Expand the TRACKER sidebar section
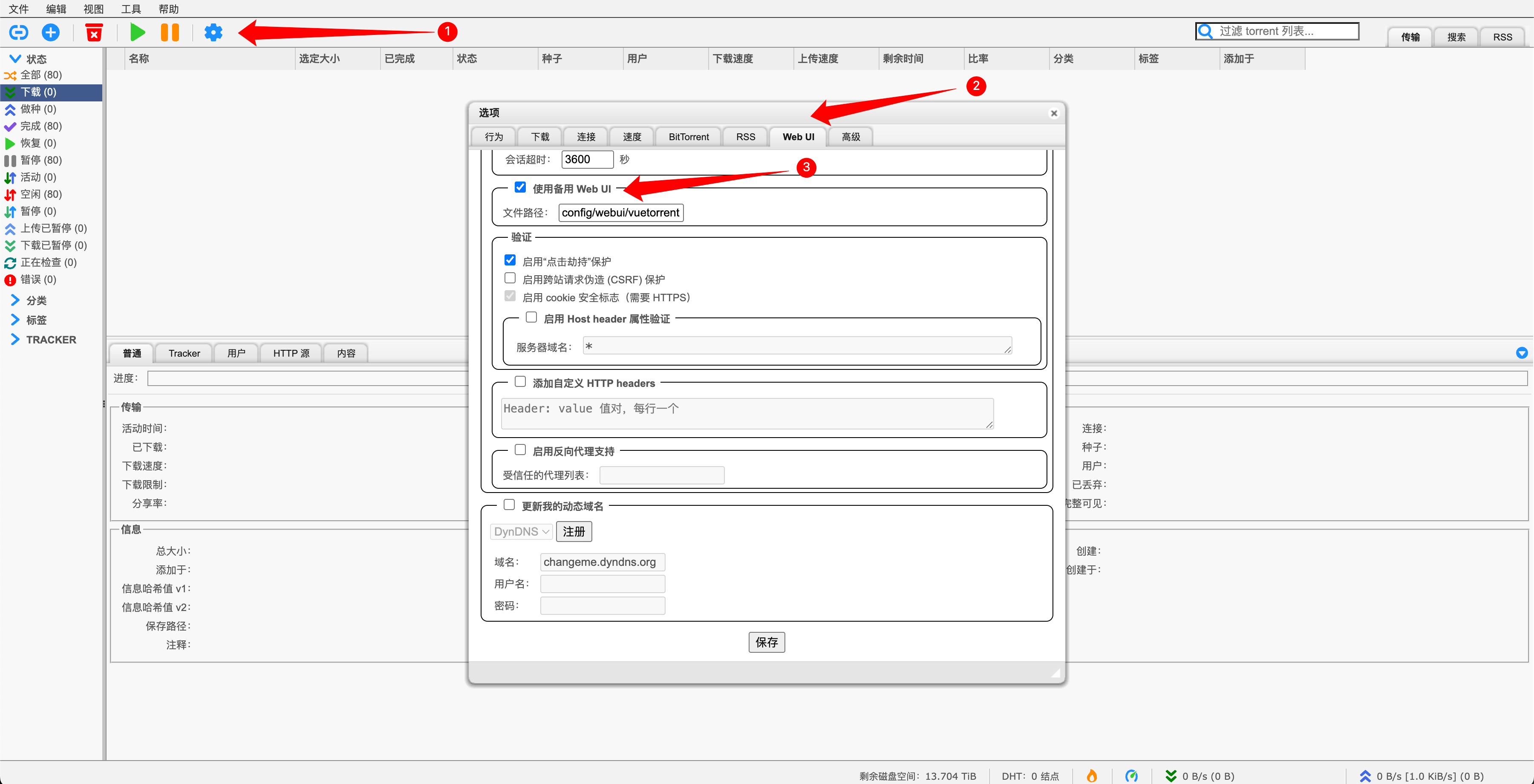This screenshot has width=1534, height=784. tap(15, 340)
